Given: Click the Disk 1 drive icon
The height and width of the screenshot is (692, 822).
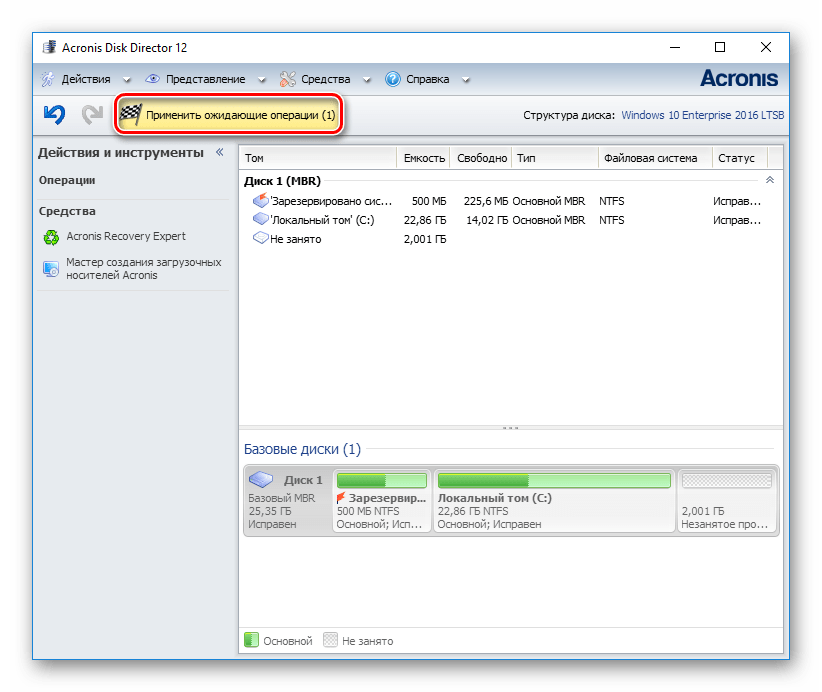Looking at the screenshot, I should (x=261, y=480).
